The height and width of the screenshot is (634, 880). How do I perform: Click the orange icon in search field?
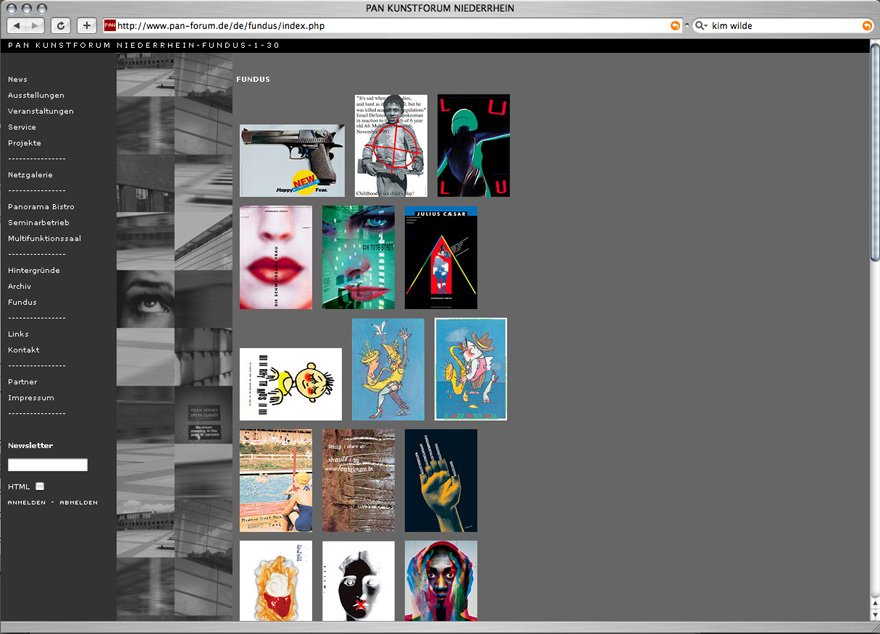tap(867, 26)
